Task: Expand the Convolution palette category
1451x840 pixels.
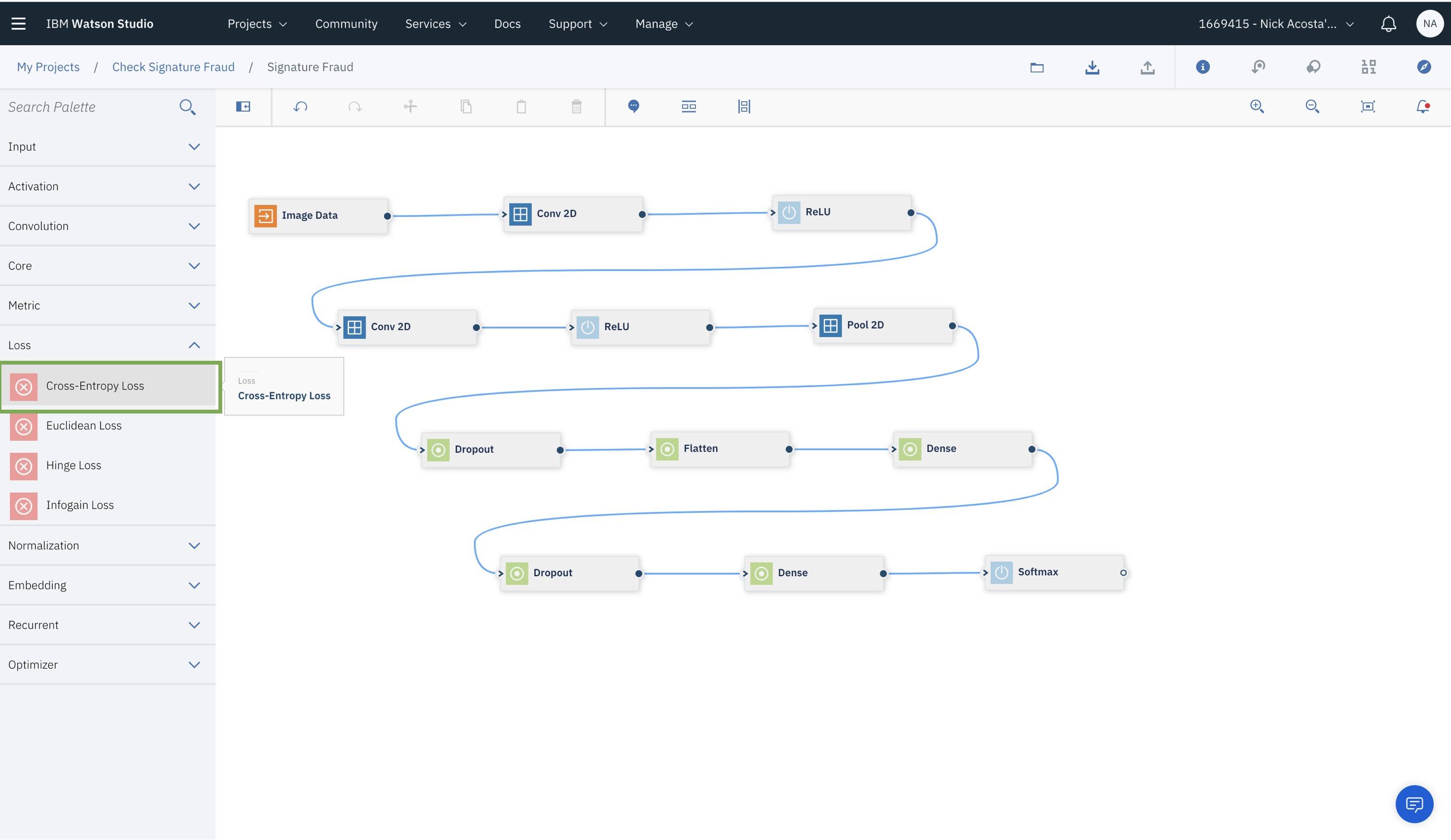Action: point(108,226)
